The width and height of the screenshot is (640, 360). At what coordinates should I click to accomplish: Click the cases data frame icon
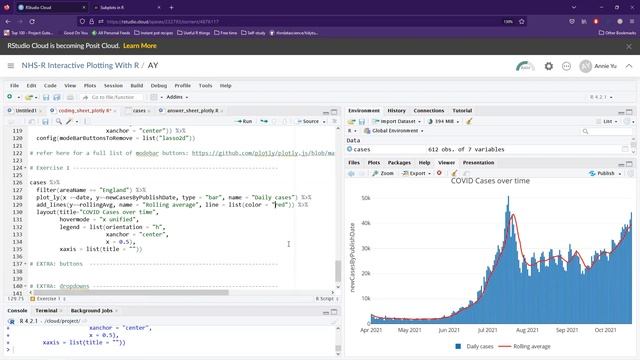[x=349, y=149]
